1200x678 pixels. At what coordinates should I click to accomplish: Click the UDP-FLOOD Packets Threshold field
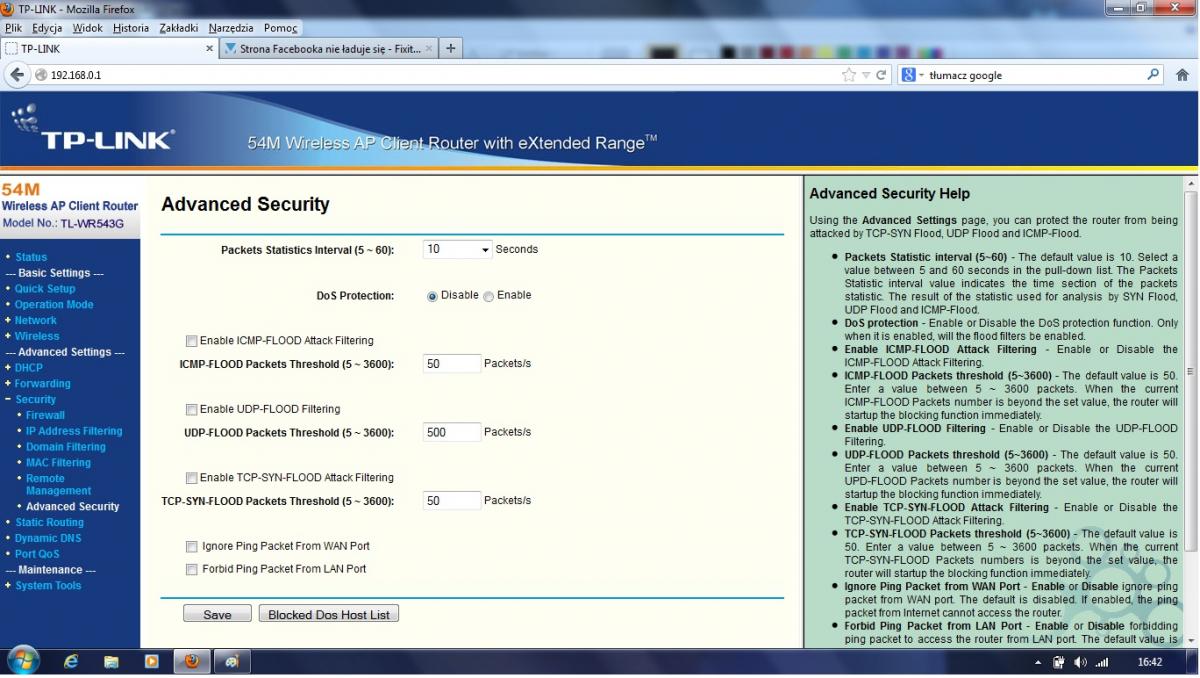[x=452, y=432]
